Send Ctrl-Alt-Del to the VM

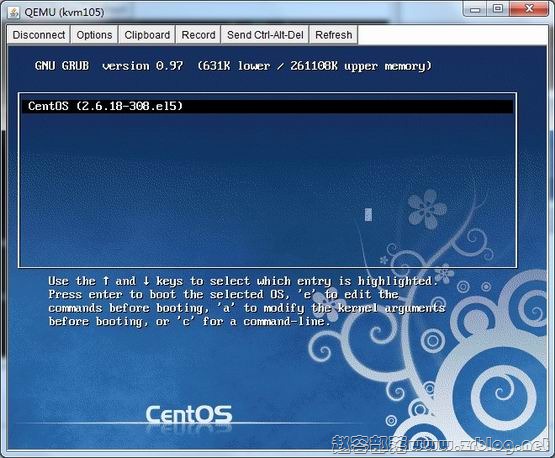(x=265, y=35)
